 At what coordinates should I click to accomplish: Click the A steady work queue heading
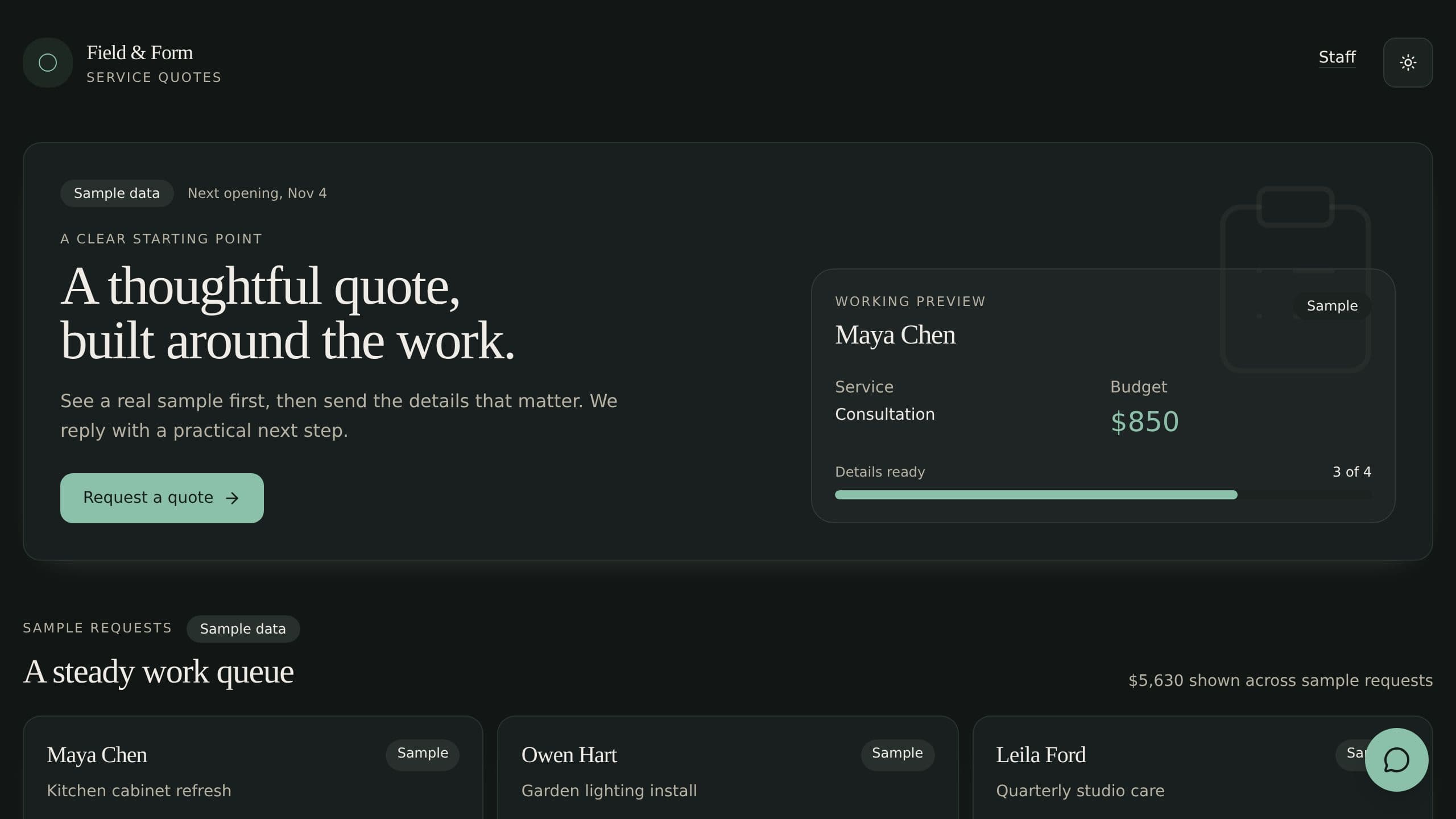click(x=158, y=672)
